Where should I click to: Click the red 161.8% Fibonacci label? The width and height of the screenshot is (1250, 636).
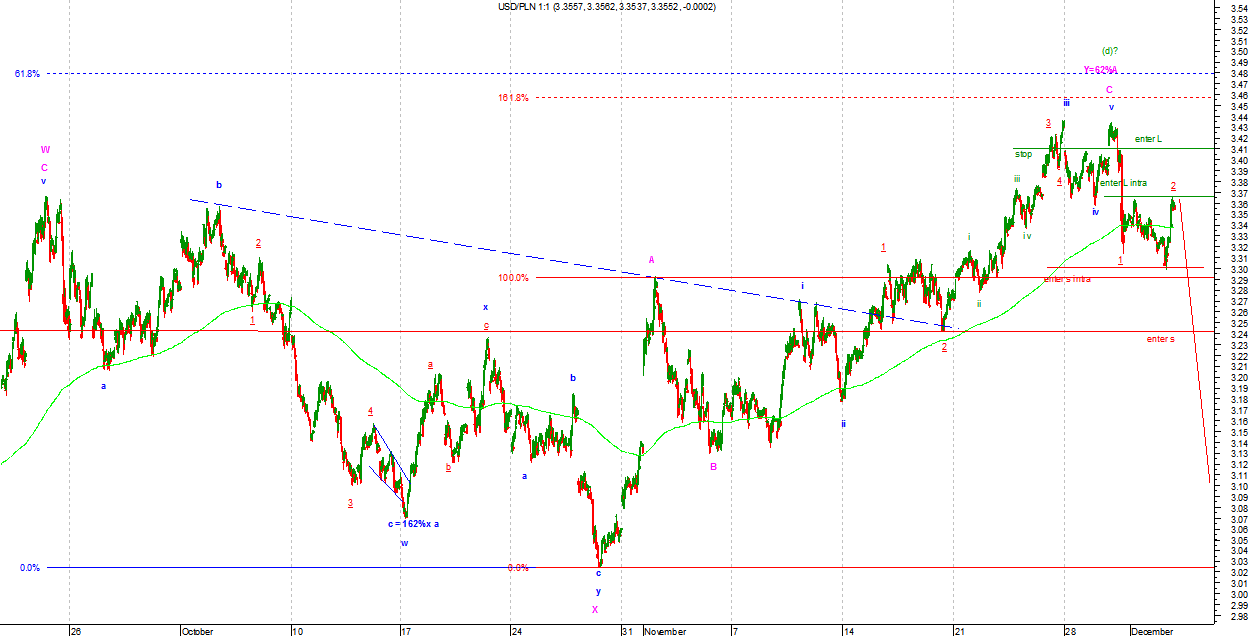(x=512, y=98)
